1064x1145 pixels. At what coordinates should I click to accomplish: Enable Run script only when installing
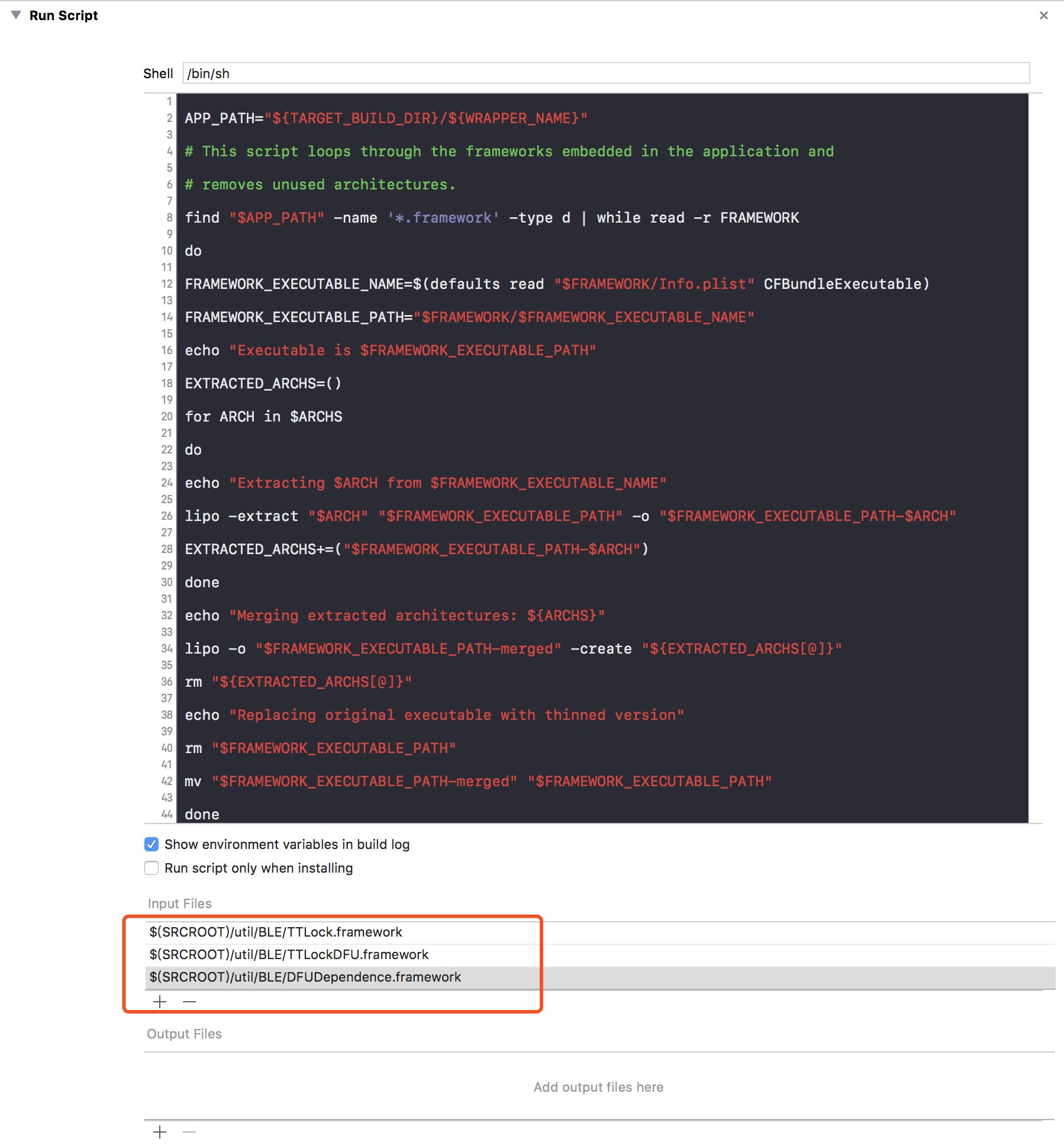coord(151,868)
